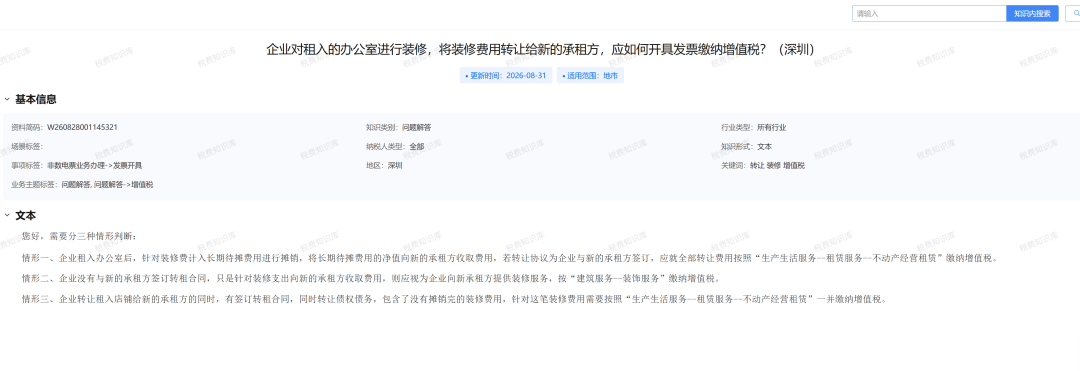This screenshot has height=371, width=1080.
Task: Click the 情形三 paragraph
Action: click(455, 299)
